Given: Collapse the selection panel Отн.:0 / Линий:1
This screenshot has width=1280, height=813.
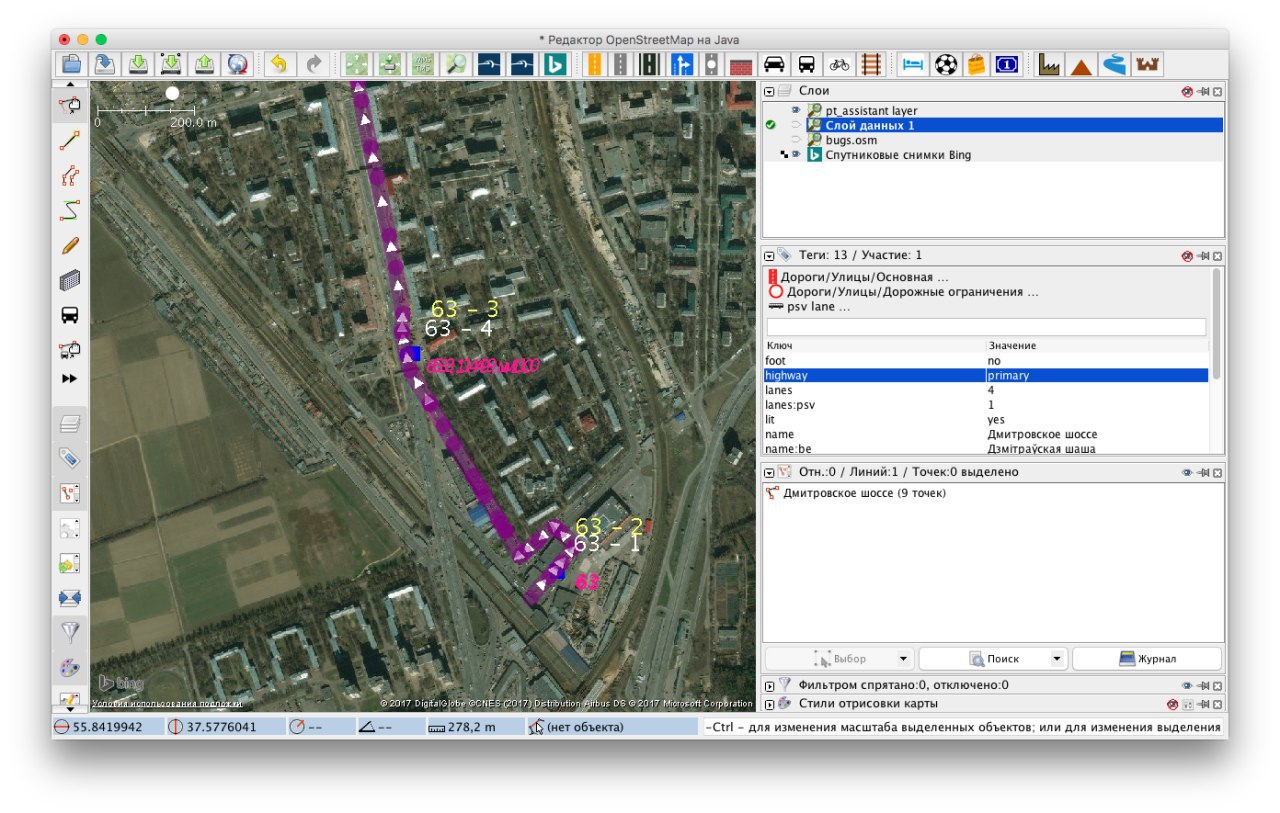Looking at the screenshot, I should pos(769,472).
